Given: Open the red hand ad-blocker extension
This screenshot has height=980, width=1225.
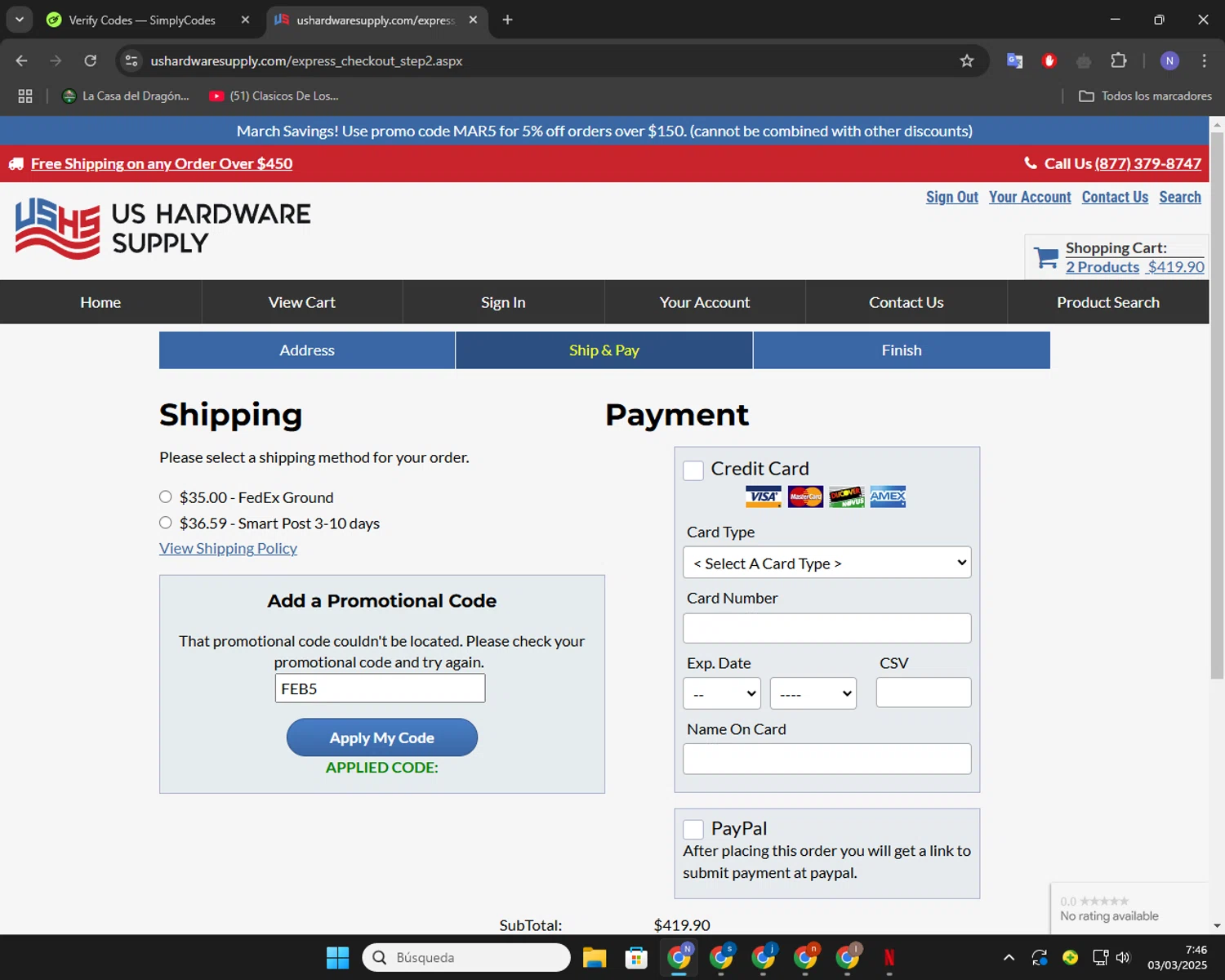Looking at the screenshot, I should coord(1049,60).
